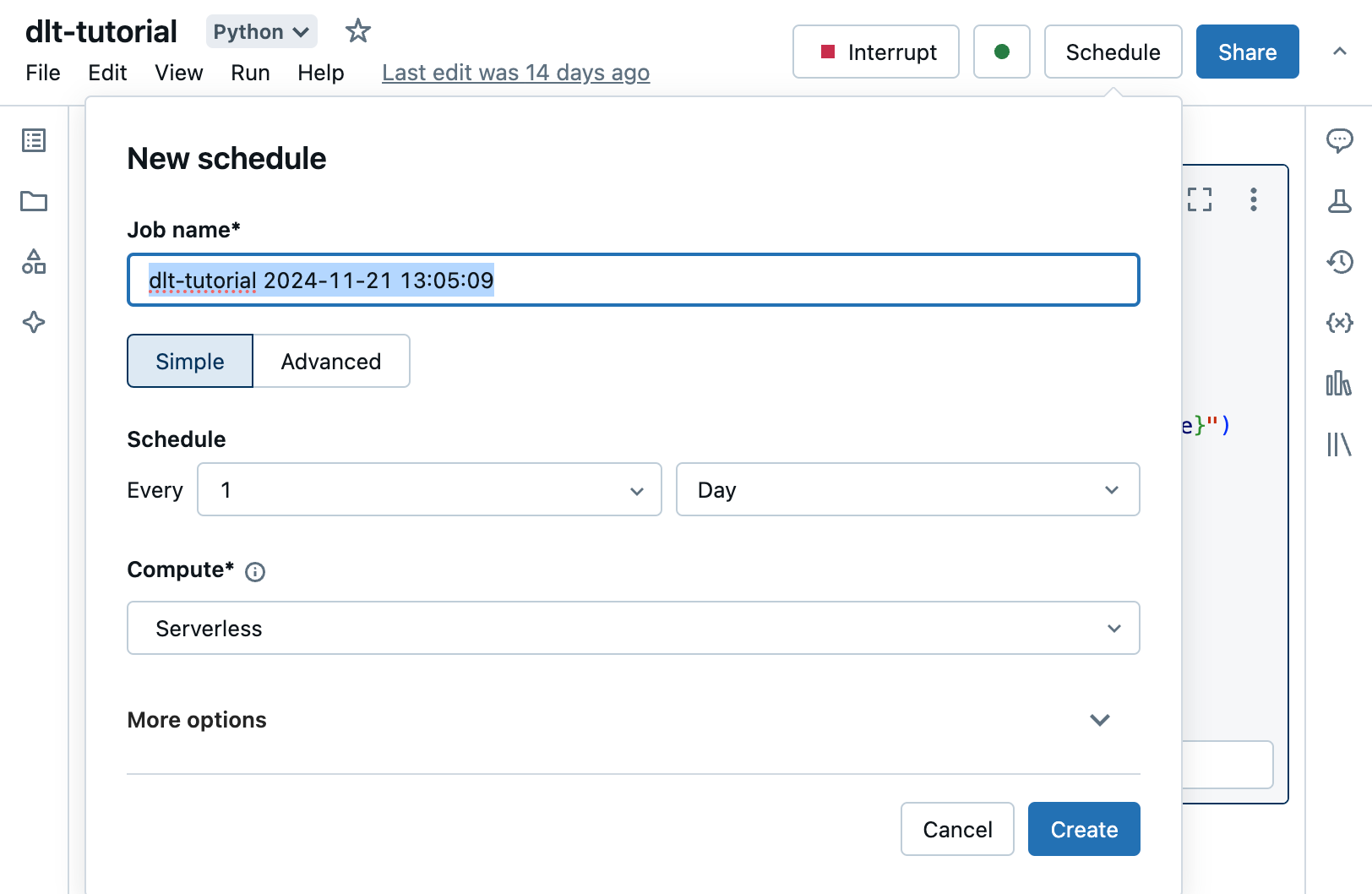This screenshot has width=1372, height=894.
Task: Open the Serverless compute dropdown
Action: click(634, 629)
